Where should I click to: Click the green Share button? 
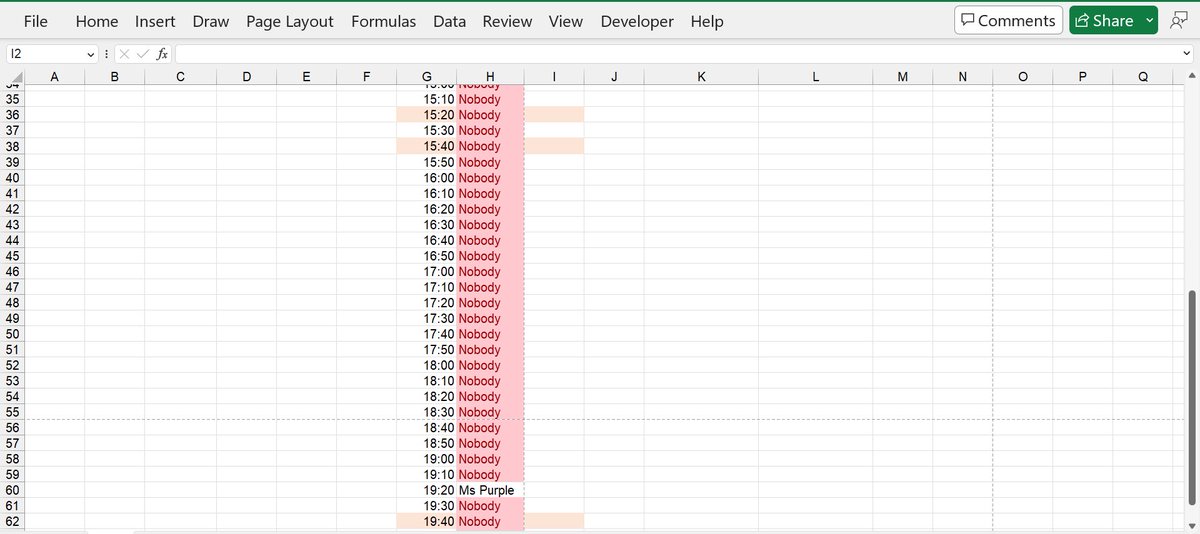click(1104, 20)
